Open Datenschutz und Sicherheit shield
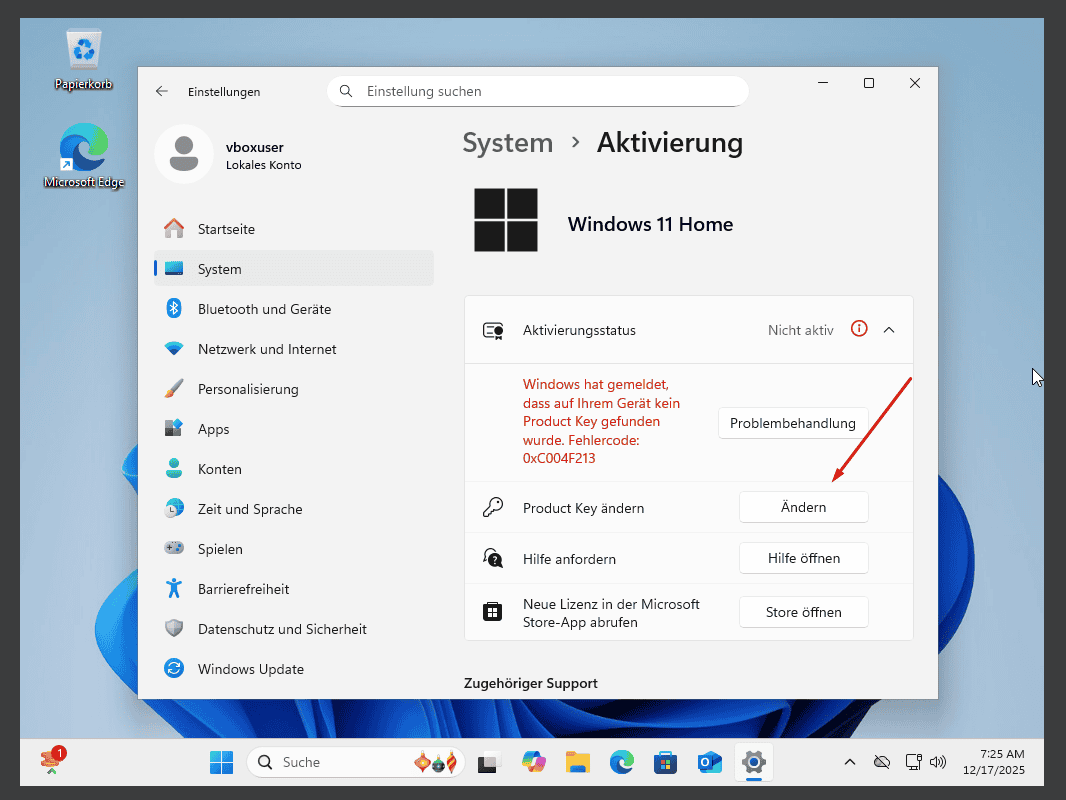This screenshot has height=800, width=1066. (174, 629)
